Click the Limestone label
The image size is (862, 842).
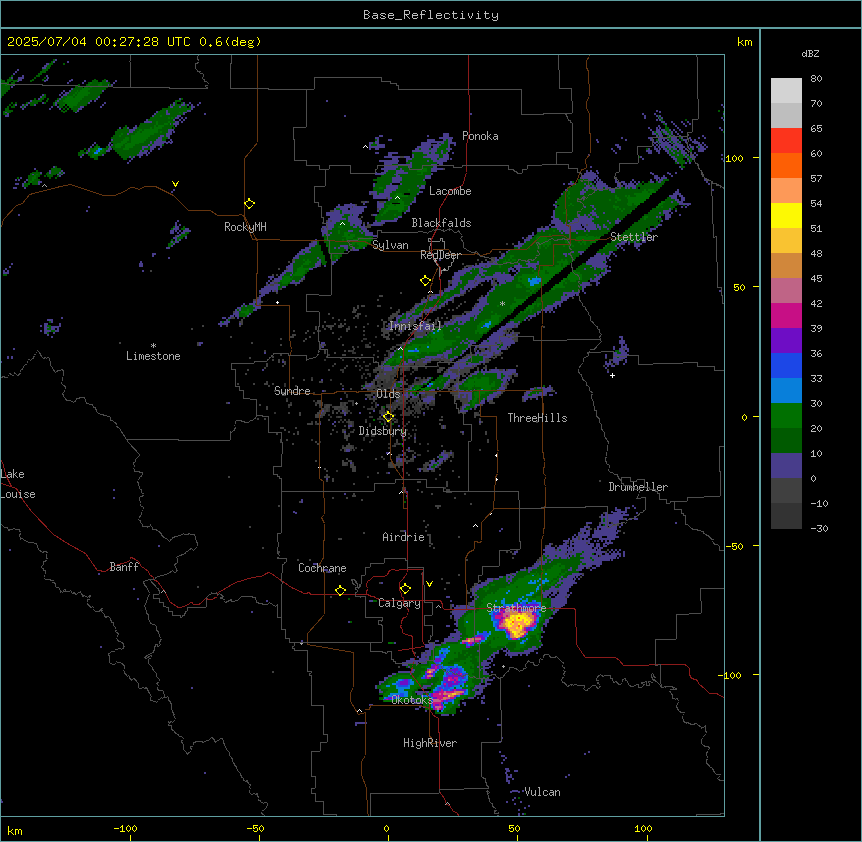point(153,356)
